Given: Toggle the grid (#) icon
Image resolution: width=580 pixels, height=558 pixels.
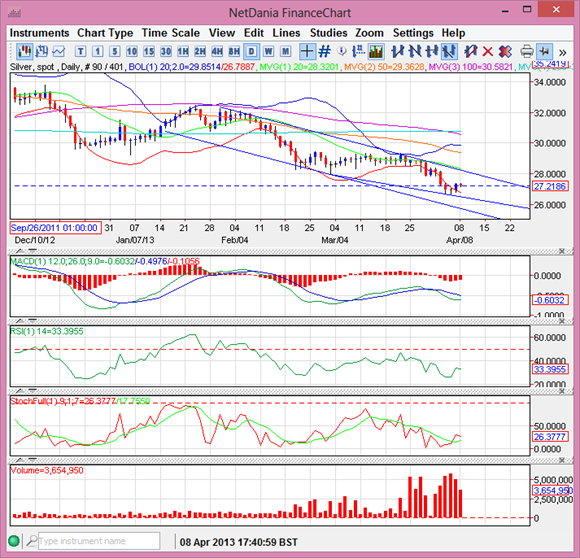Looking at the screenshot, I should (x=324, y=51).
